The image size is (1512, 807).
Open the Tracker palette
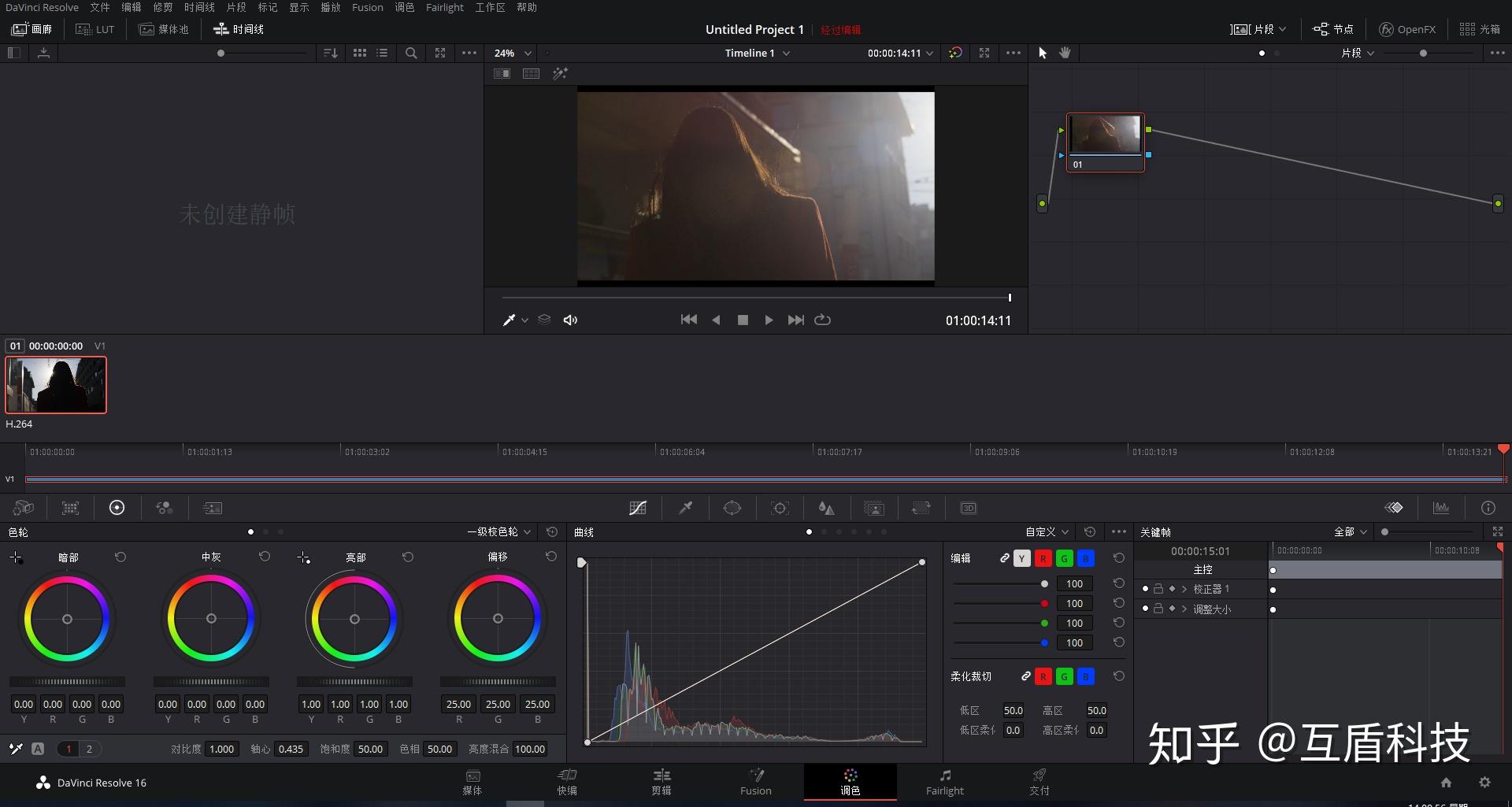(780, 508)
